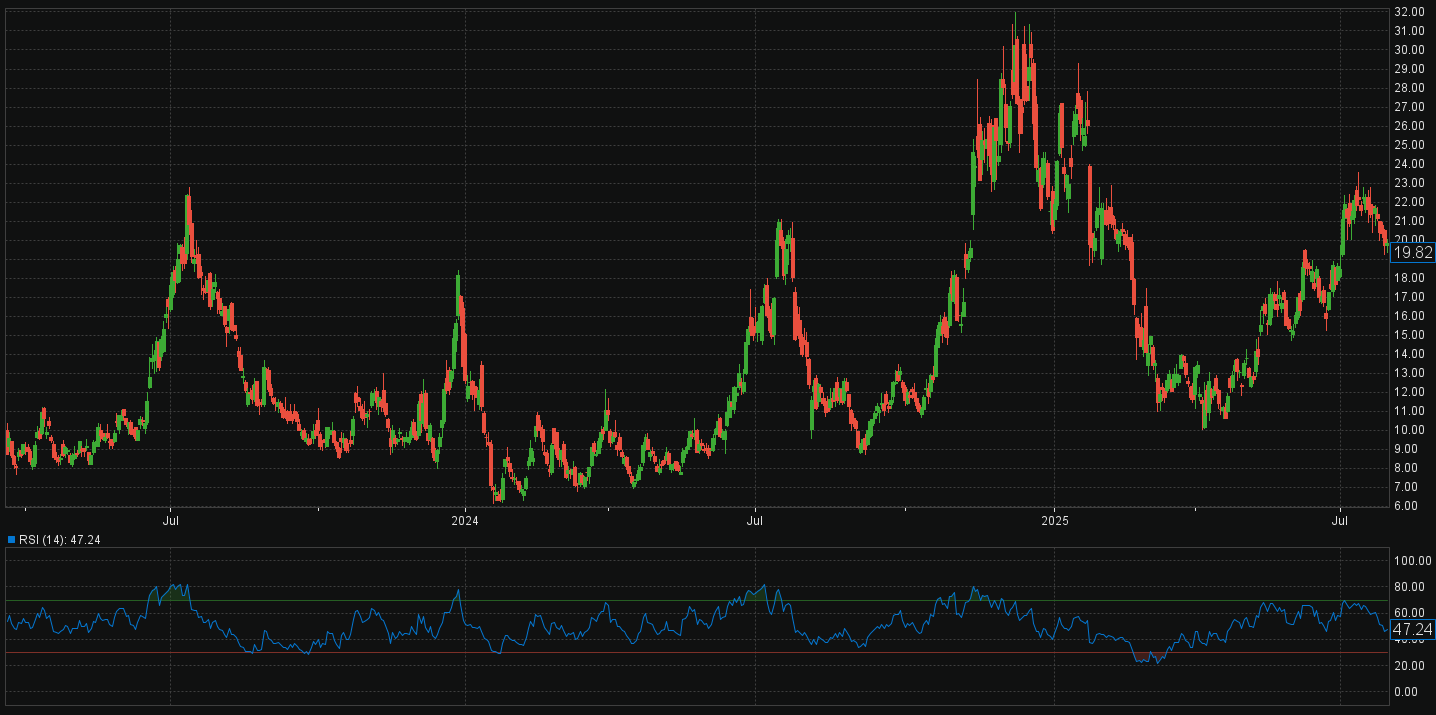
Task: Select the 2024 marker on time axis
Action: click(465, 521)
